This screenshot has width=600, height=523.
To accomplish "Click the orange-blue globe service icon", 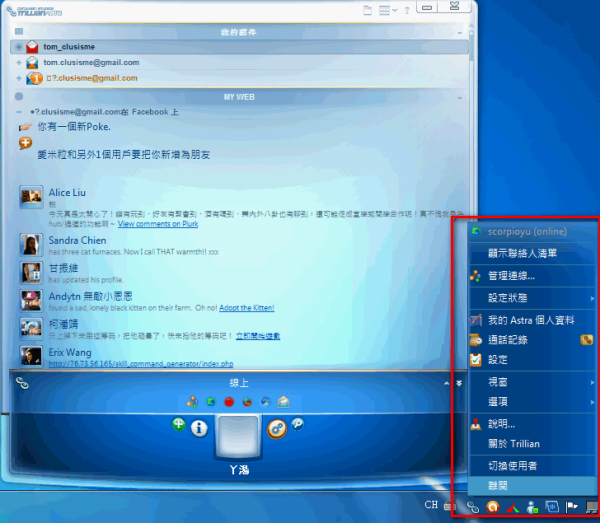I will pos(247,402).
